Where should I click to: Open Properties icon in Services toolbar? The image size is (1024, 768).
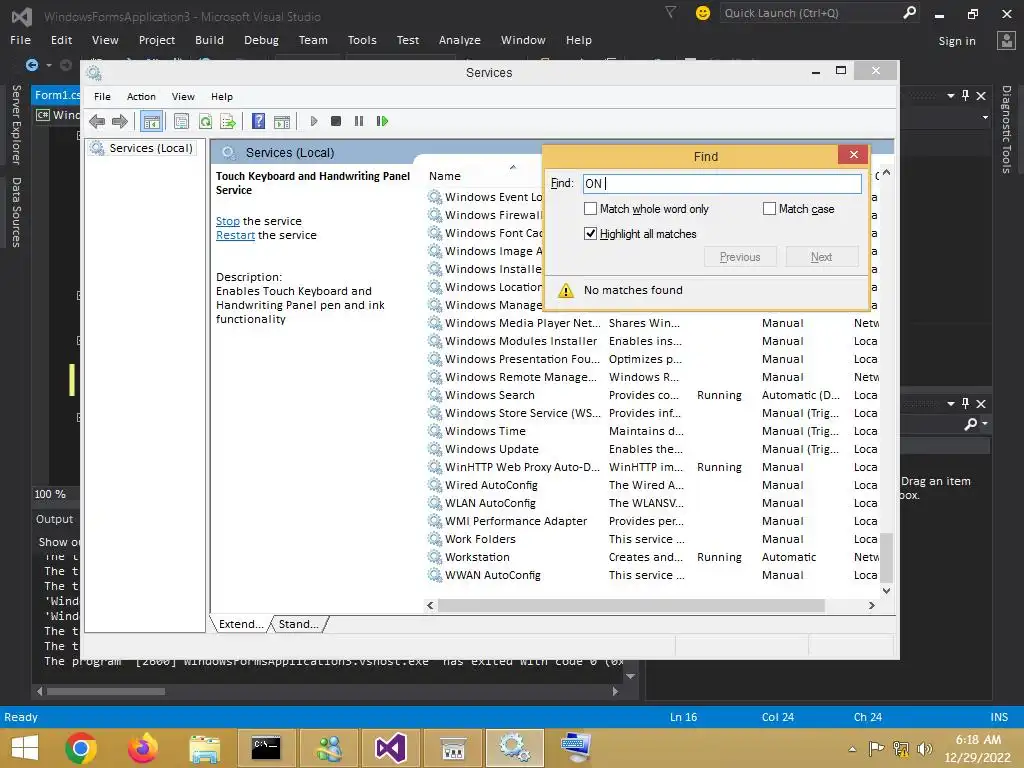coord(182,121)
